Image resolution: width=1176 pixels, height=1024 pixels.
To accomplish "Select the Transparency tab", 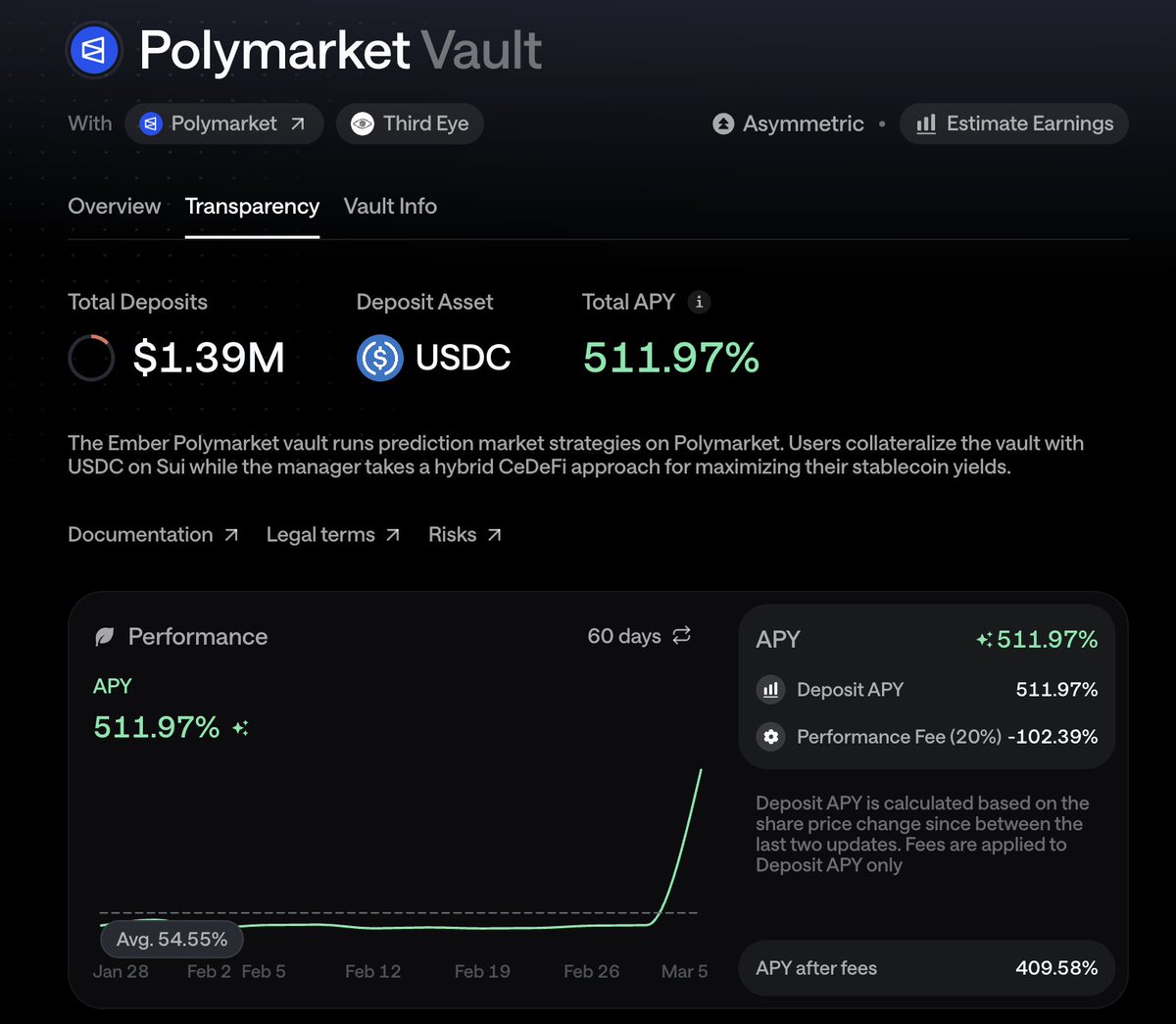I will 252,206.
